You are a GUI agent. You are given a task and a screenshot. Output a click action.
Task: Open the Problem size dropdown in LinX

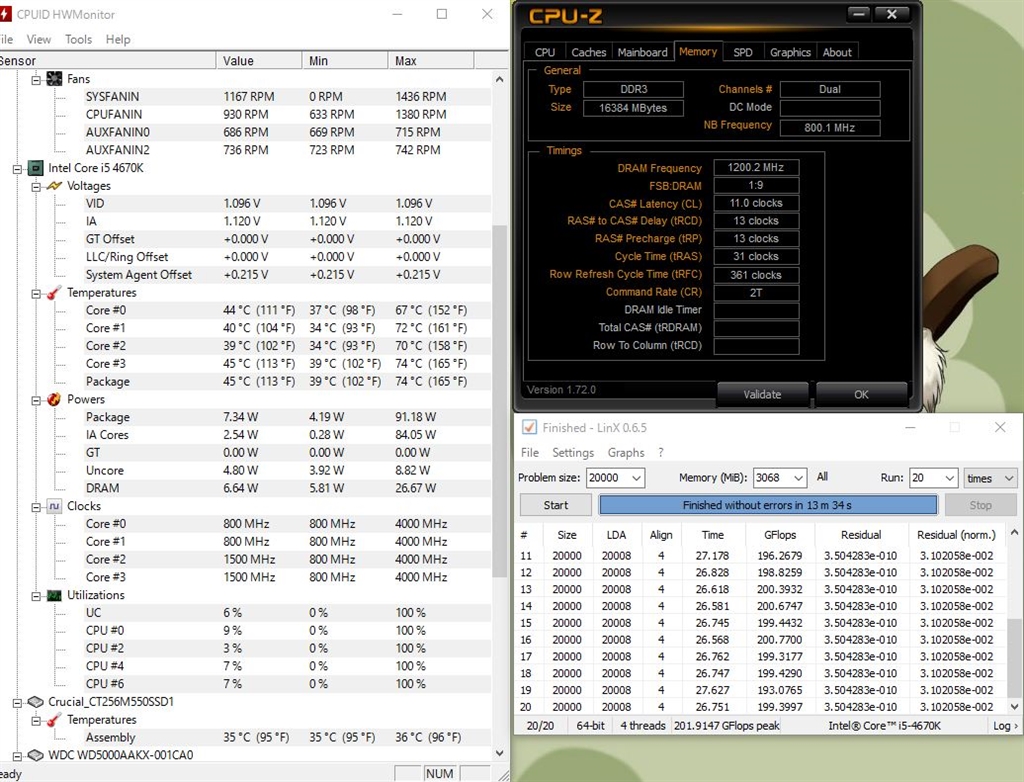636,478
